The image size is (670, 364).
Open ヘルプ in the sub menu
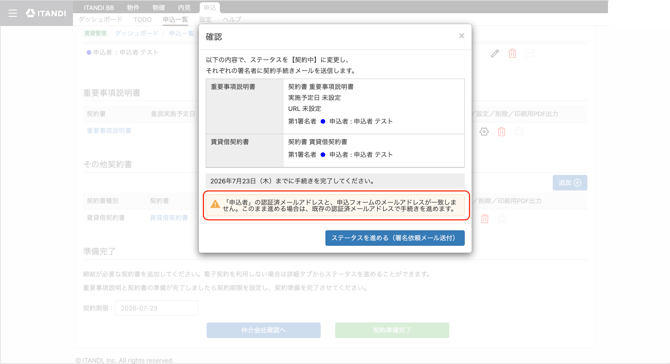coord(232,20)
